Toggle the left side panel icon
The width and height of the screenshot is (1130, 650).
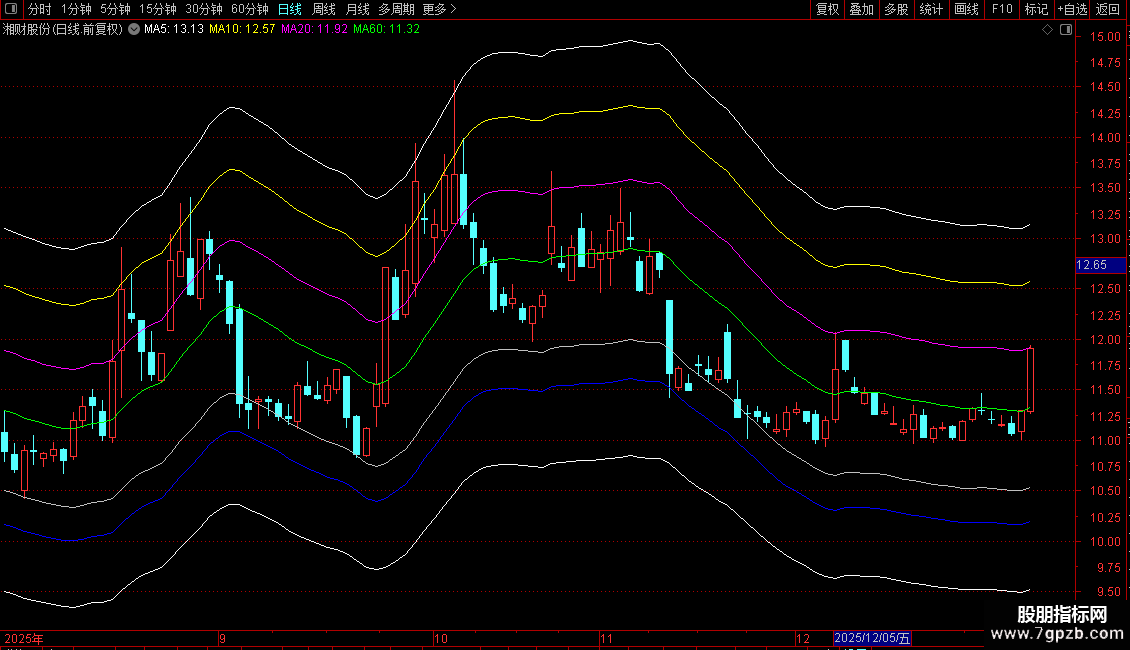tap(11, 9)
